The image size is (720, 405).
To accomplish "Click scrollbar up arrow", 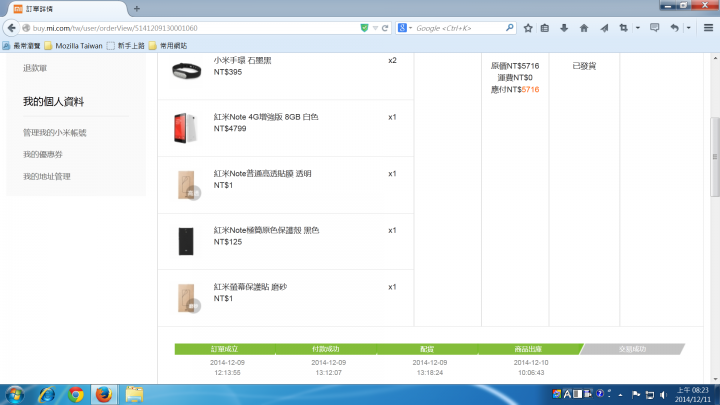I will click(714, 58).
